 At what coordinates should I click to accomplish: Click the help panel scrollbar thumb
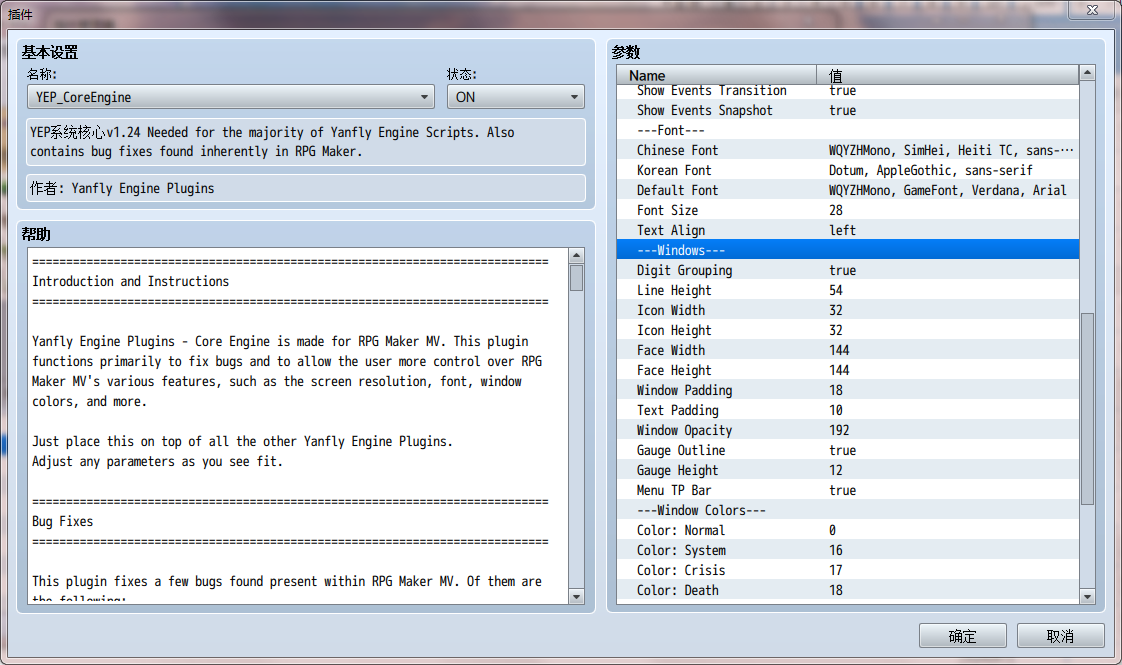(576, 278)
